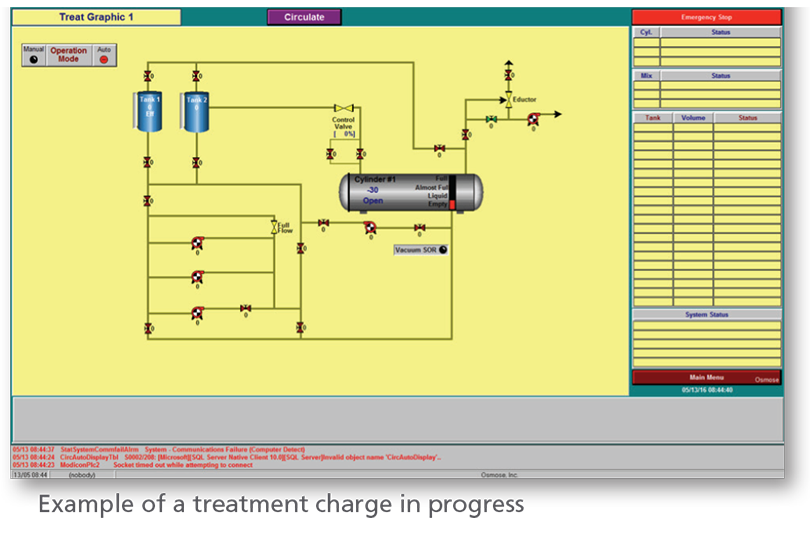Click the pump icon below Cylinder #1
The height and width of the screenshot is (534, 810).
click(x=370, y=227)
